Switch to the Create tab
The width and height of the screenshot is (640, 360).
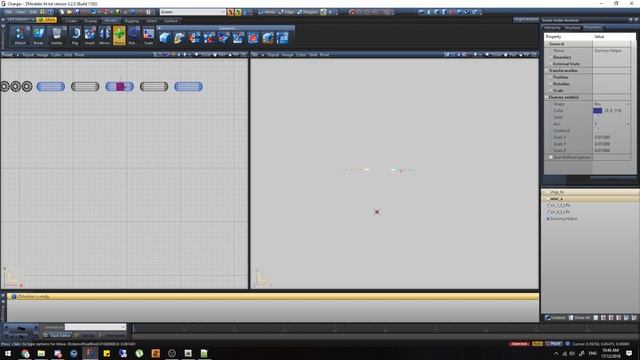[71, 20]
